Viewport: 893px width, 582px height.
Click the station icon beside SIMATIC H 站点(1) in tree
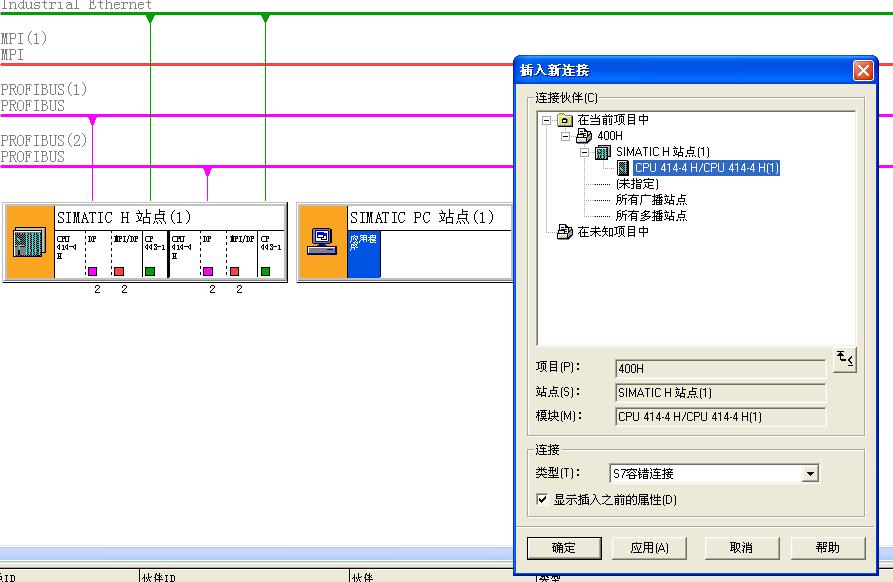click(603, 152)
